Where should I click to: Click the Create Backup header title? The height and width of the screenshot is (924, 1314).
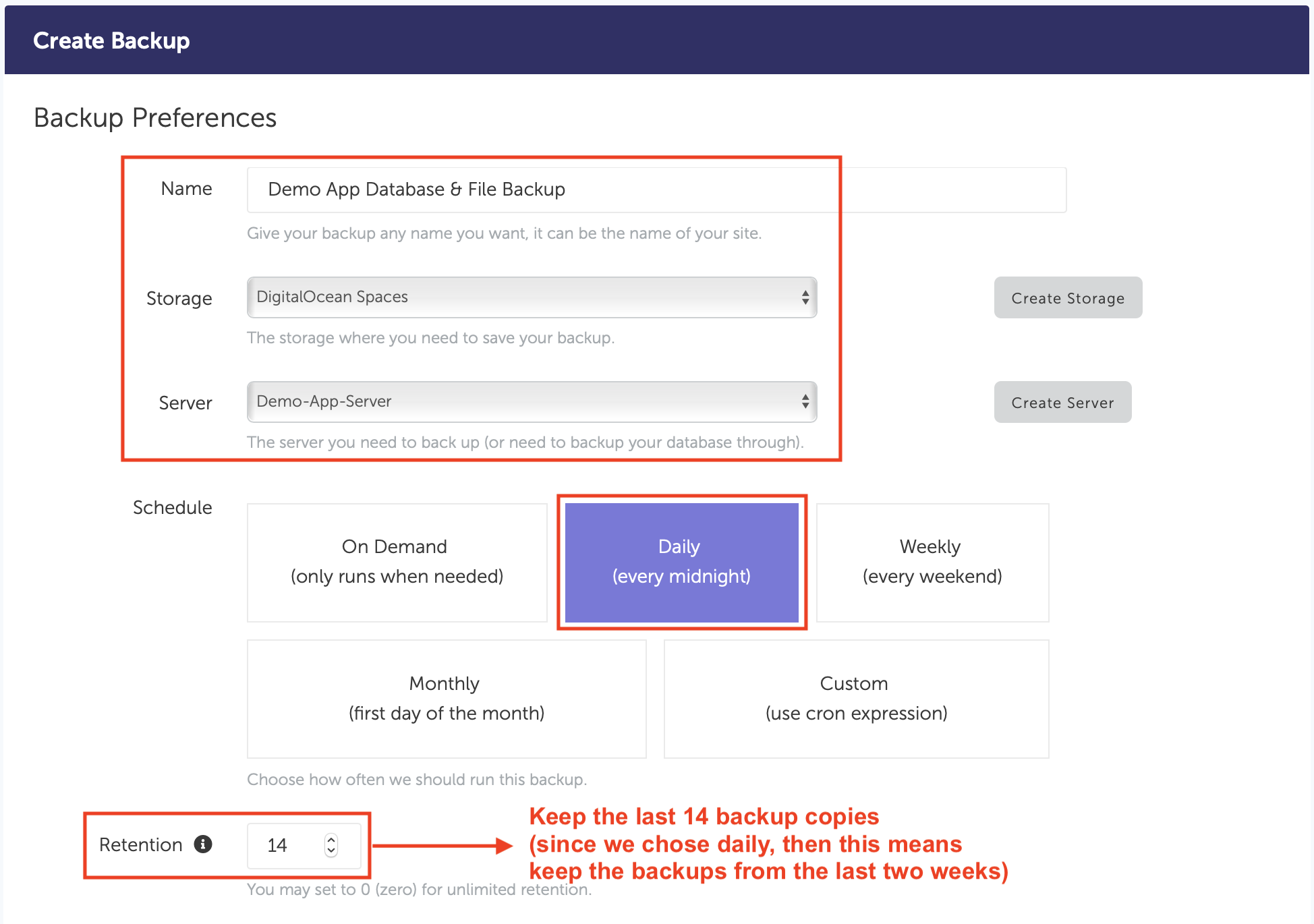(111, 40)
